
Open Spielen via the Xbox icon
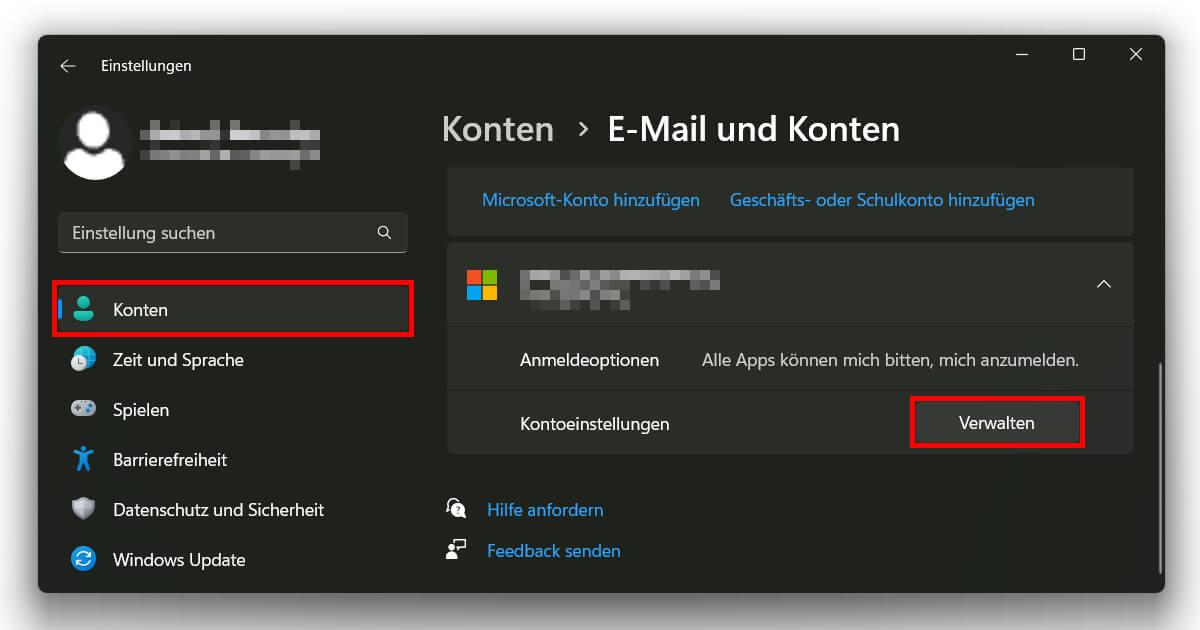84,409
